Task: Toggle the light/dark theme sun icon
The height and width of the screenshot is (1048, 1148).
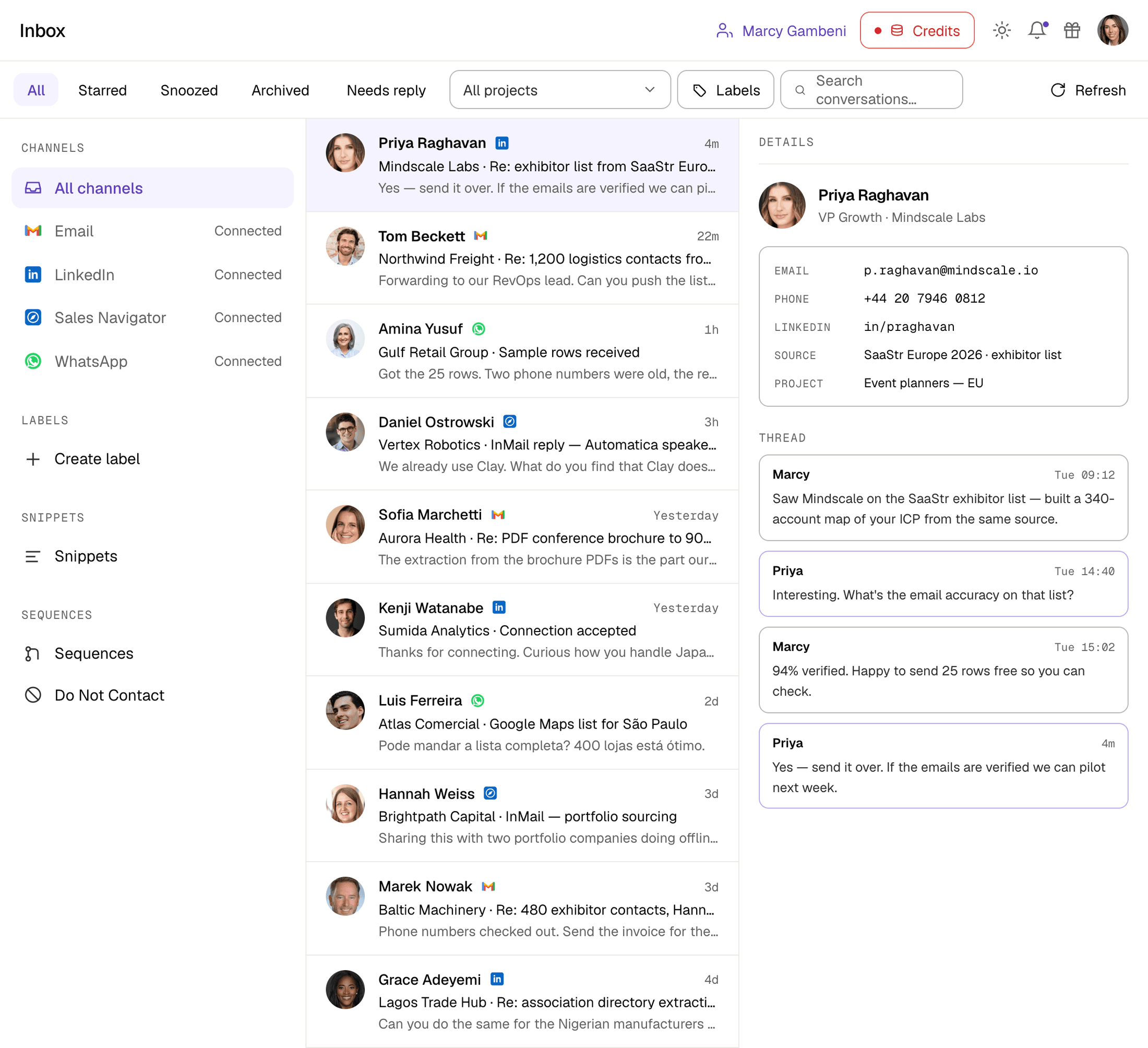Action: point(1002,30)
